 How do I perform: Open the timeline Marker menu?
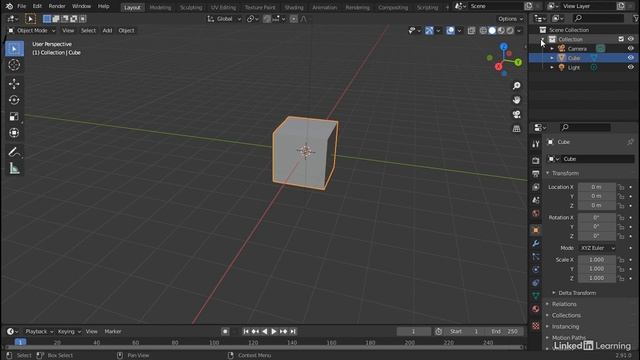pyautogui.click(x=113, y=331)
